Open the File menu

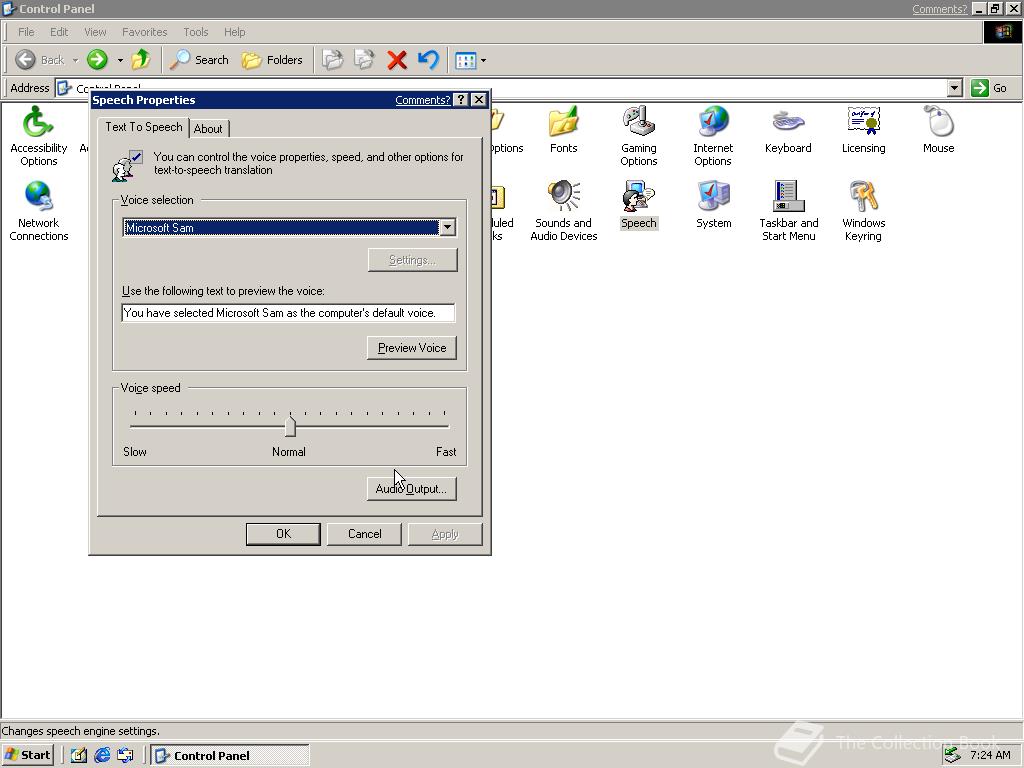pos(26,32)
